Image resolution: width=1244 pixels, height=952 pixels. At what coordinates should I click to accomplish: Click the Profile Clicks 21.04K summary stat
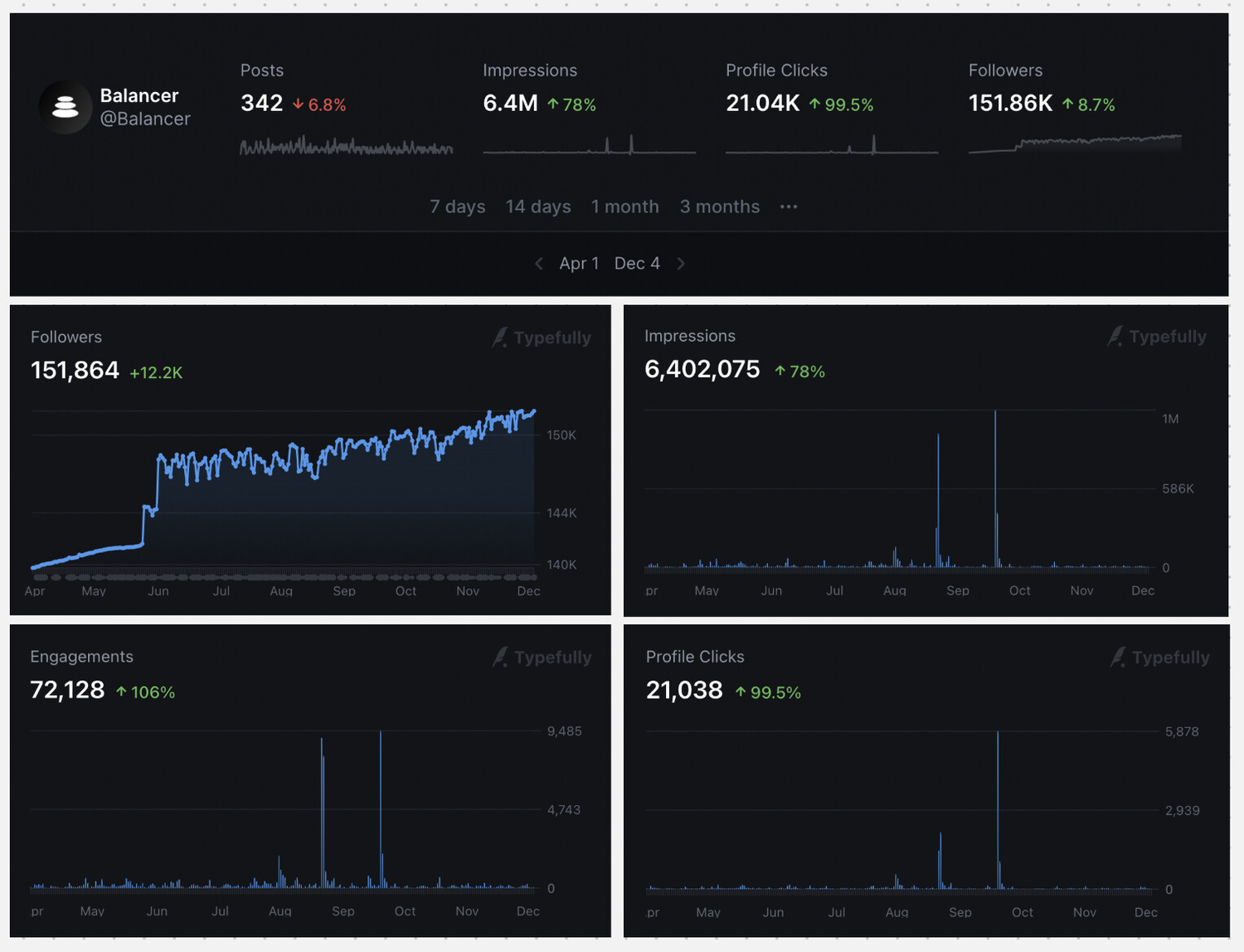coord(762,104)
